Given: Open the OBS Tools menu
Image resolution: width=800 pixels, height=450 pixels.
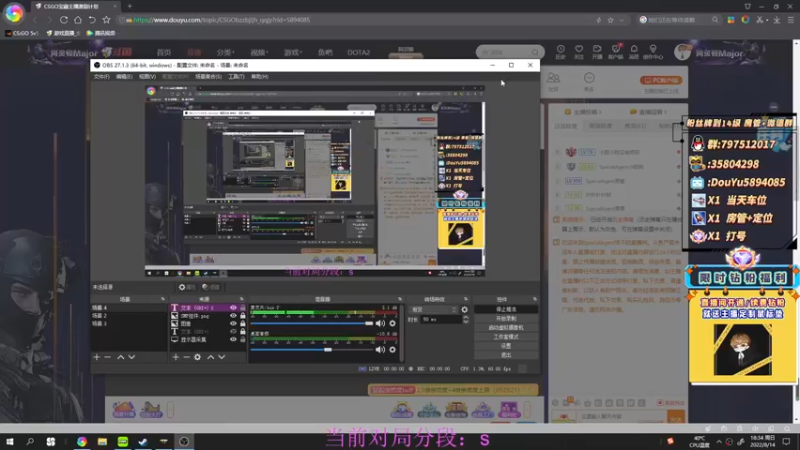Looking at the screenshot, I should click(236, 77).
